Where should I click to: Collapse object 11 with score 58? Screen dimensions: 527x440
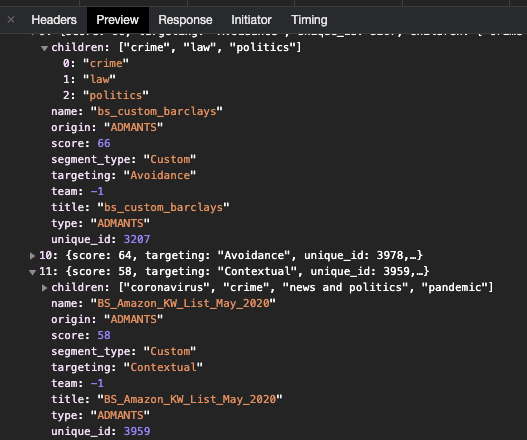[32, 272]
